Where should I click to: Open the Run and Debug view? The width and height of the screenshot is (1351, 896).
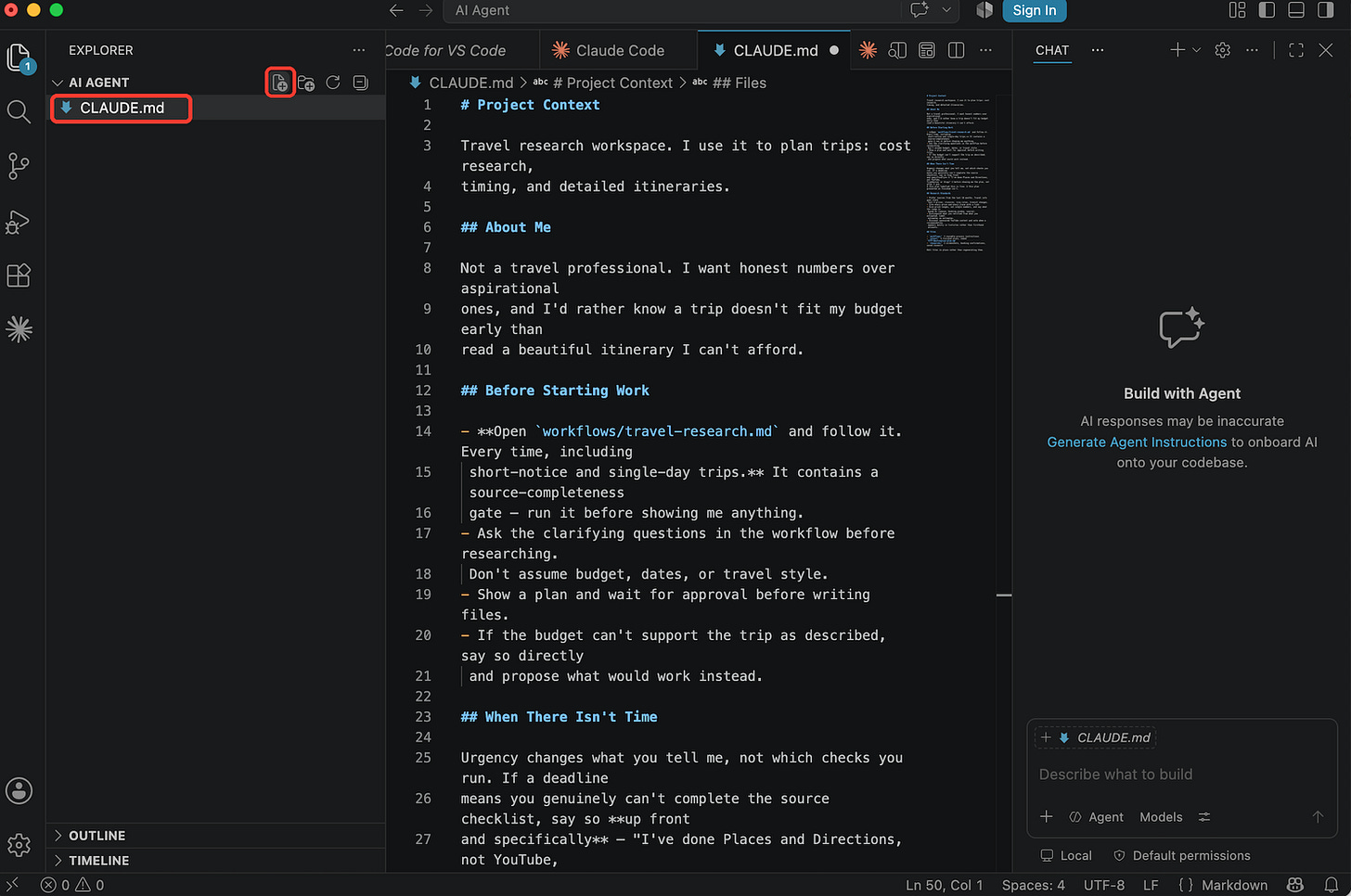point(19,222)
